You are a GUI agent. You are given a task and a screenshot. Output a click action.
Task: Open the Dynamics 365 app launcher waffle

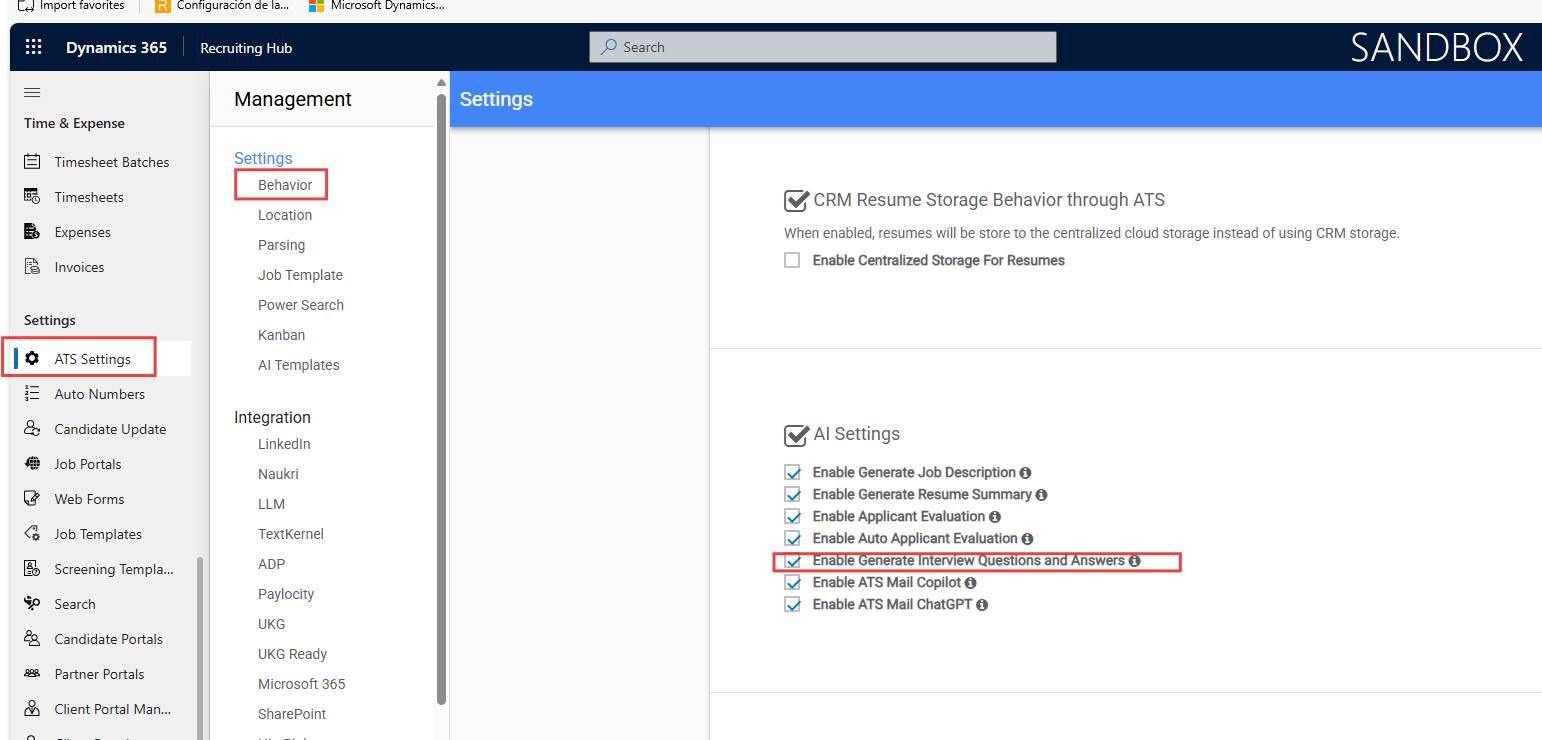point(34,47)
